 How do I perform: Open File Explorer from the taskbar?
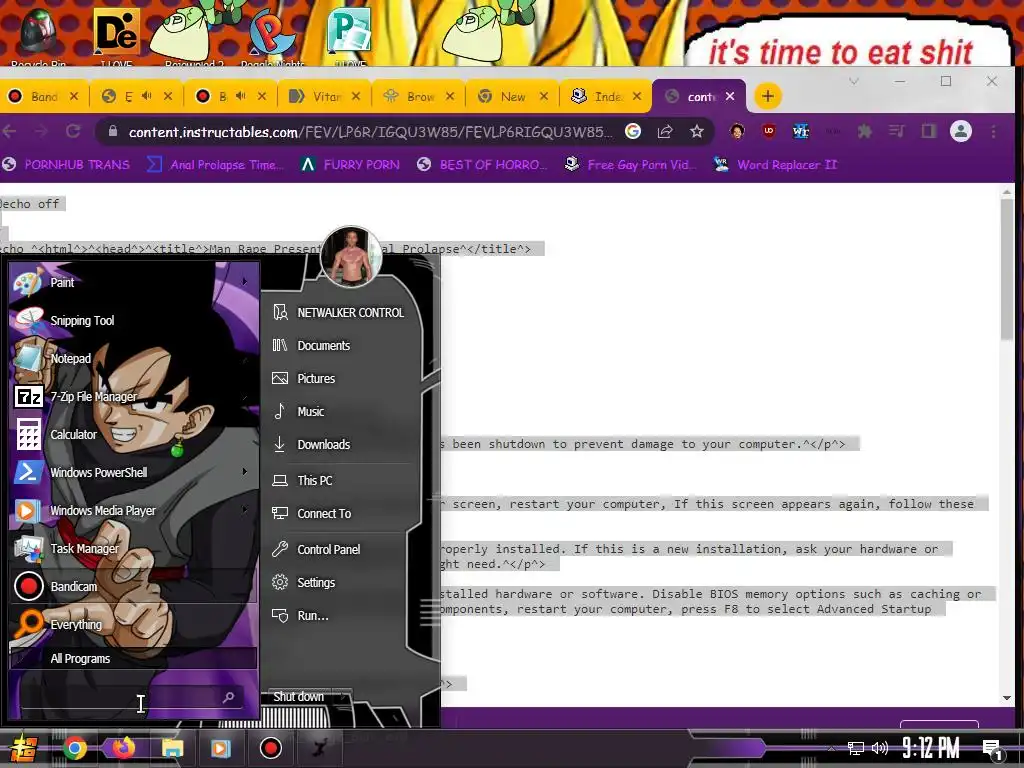(x=172, y=748)
